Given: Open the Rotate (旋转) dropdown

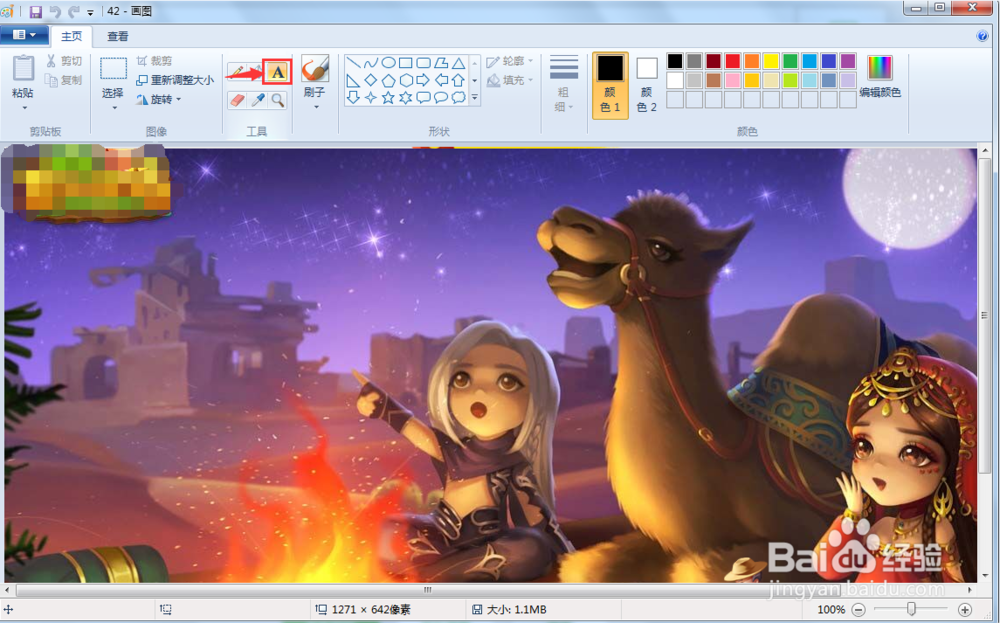Looking at the screenshot, I should coord(159,99).
